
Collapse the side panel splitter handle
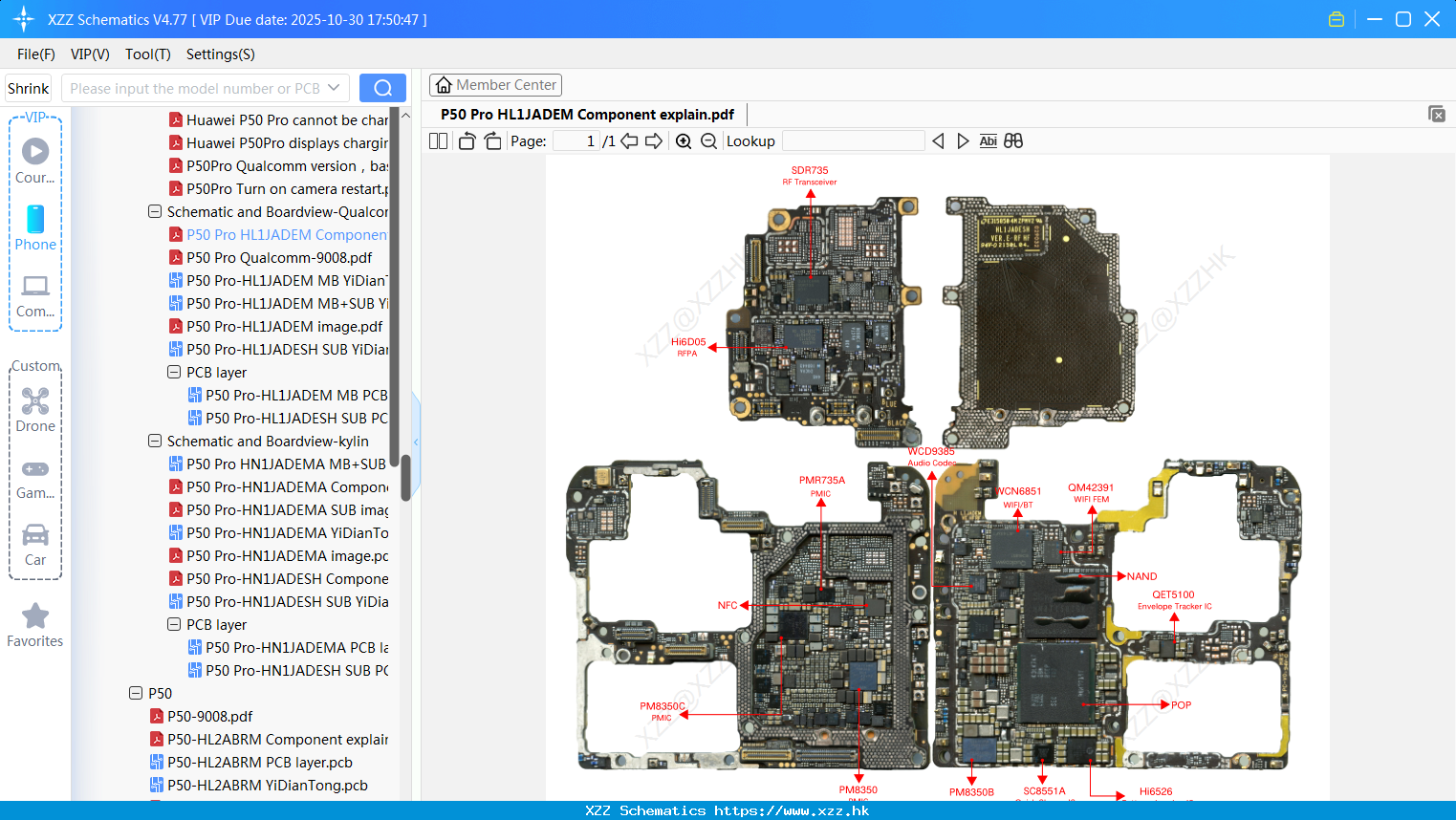[x=416, y=442]
